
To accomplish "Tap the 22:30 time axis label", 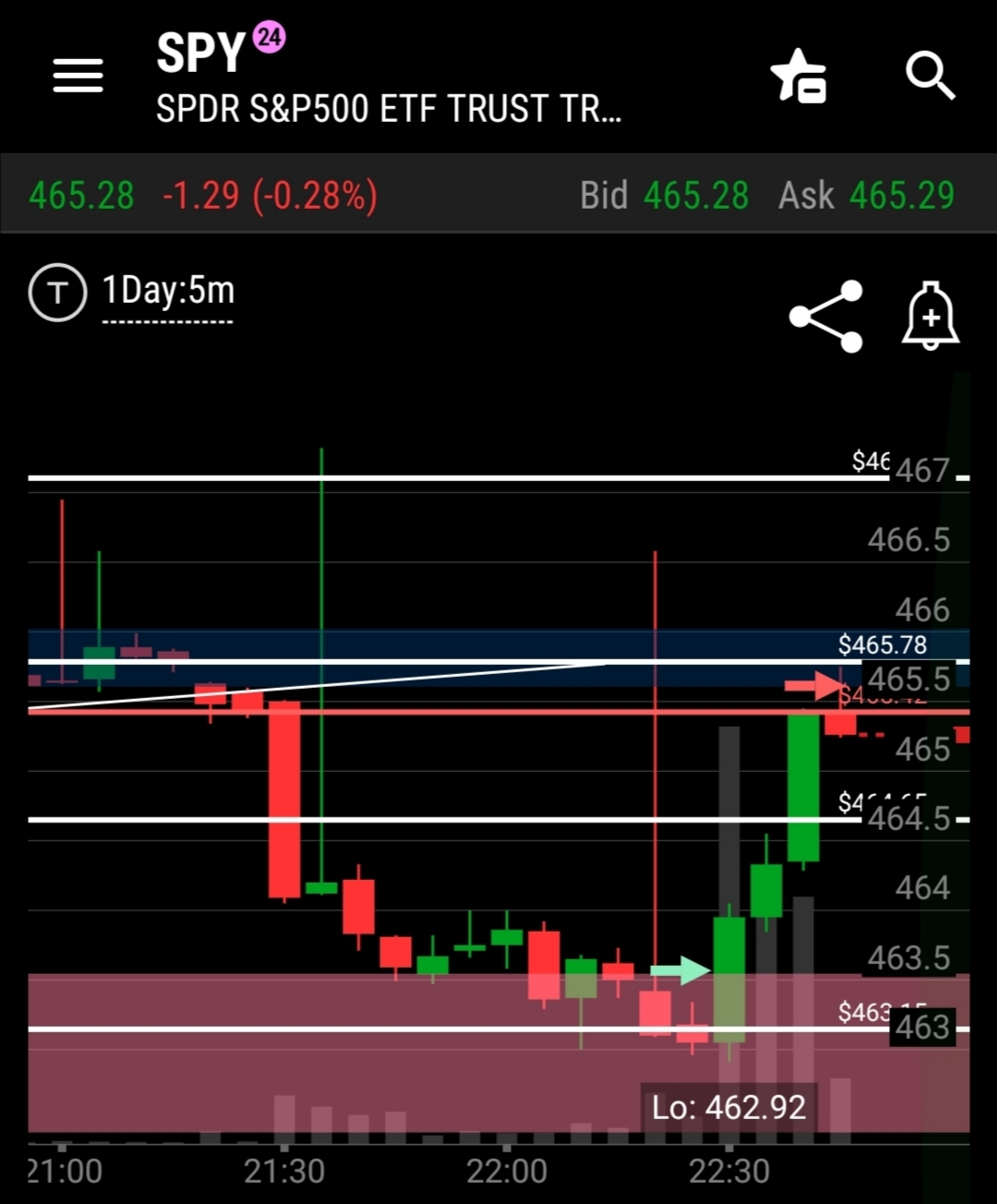I will click(x=729, y=1171).
